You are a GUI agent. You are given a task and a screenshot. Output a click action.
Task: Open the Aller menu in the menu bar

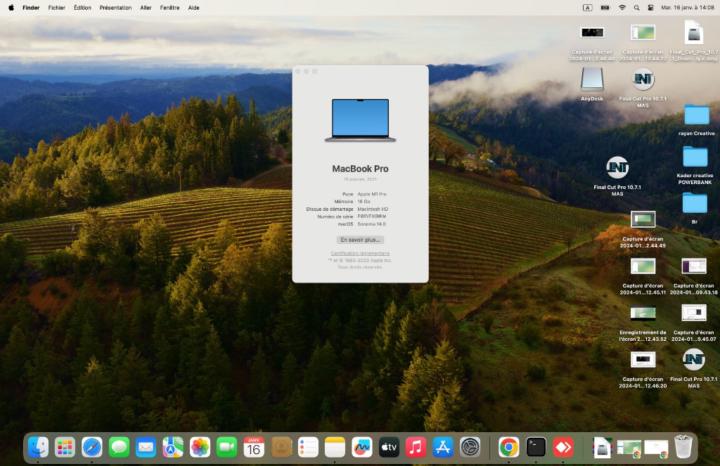point(146,7)
